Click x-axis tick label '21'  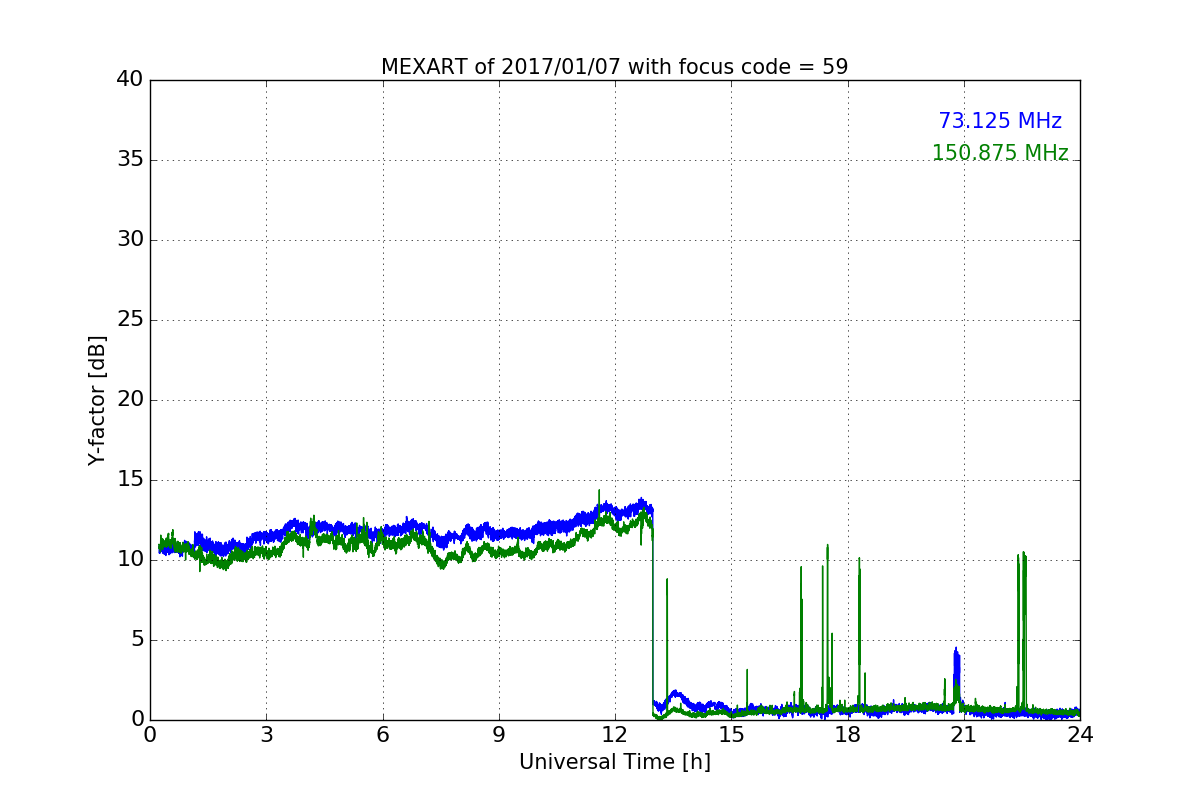[x=964, y=735]
